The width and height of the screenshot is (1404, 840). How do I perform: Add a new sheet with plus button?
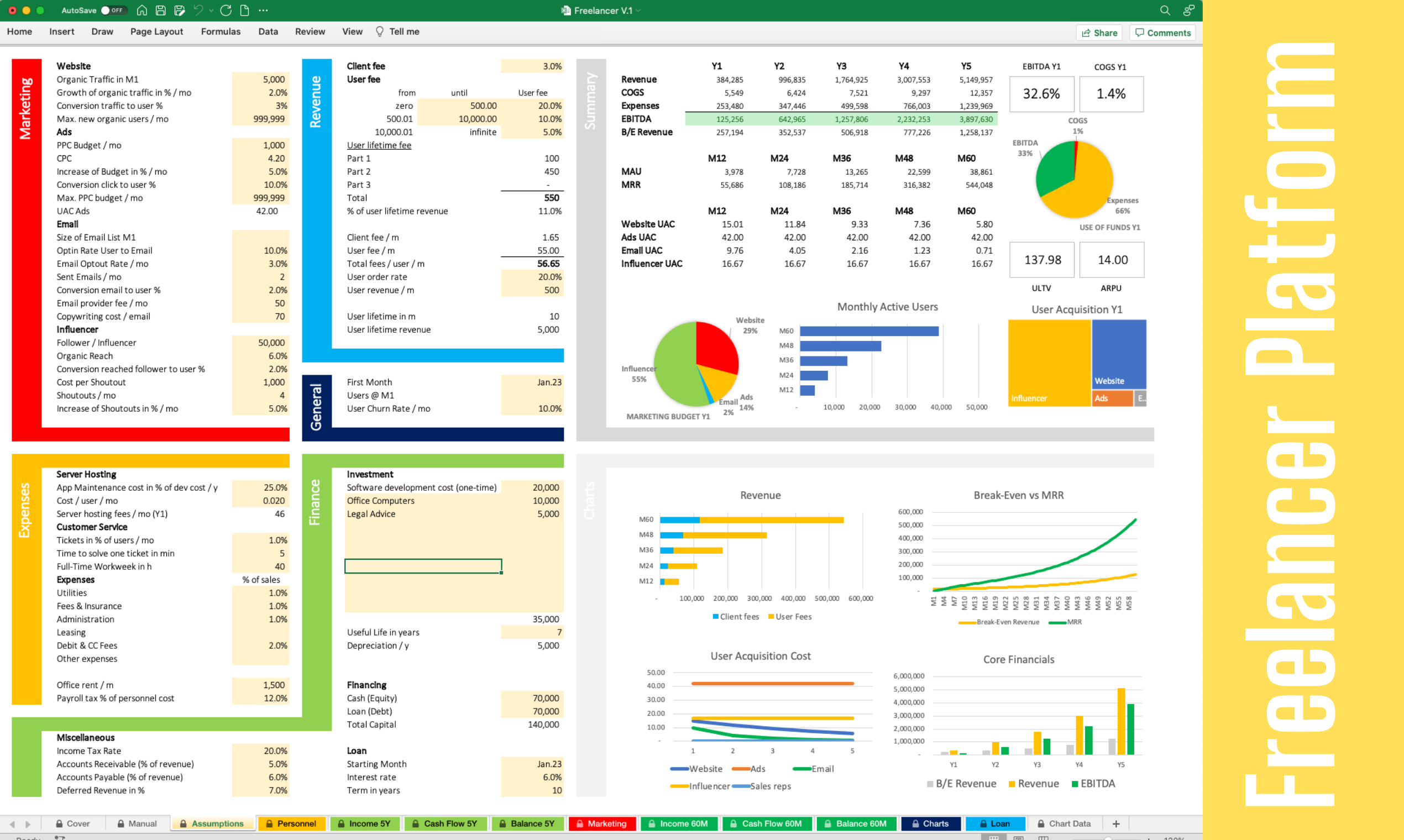[x=1116, y=823]
